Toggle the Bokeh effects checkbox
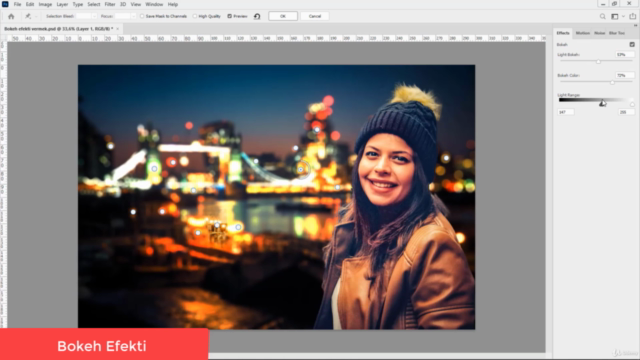 pyautogui.click(x=632, y=44)
